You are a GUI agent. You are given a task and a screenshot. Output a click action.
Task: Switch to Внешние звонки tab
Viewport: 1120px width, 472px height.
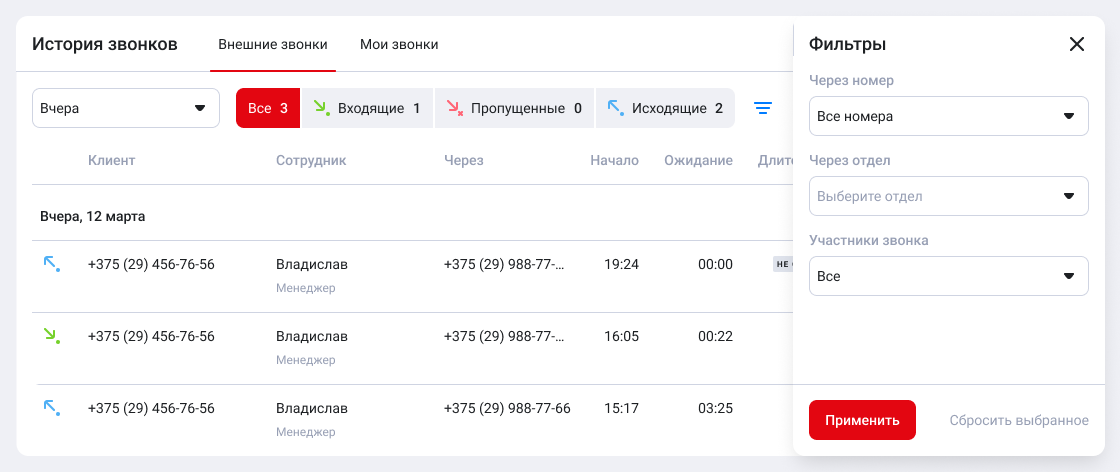coord(272,44)
